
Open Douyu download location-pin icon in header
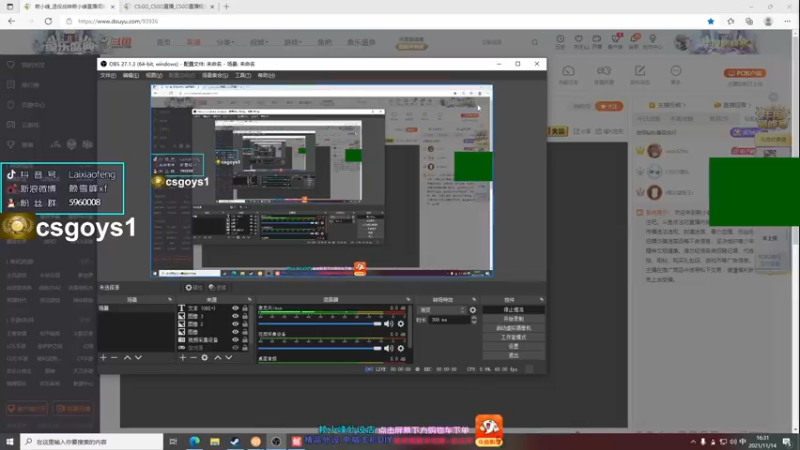(653, 39)
